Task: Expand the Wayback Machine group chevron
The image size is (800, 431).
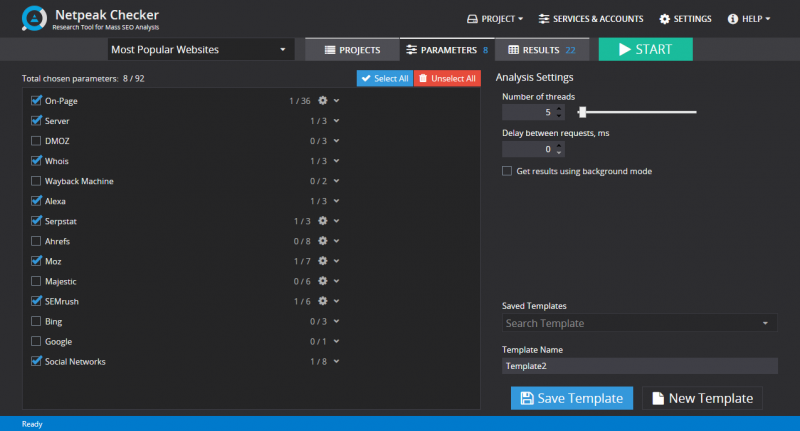Action: pyautogui.click(x=337, y=181)
